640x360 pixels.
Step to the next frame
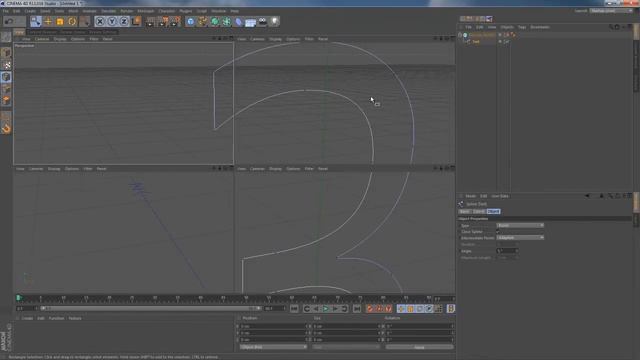335,309
